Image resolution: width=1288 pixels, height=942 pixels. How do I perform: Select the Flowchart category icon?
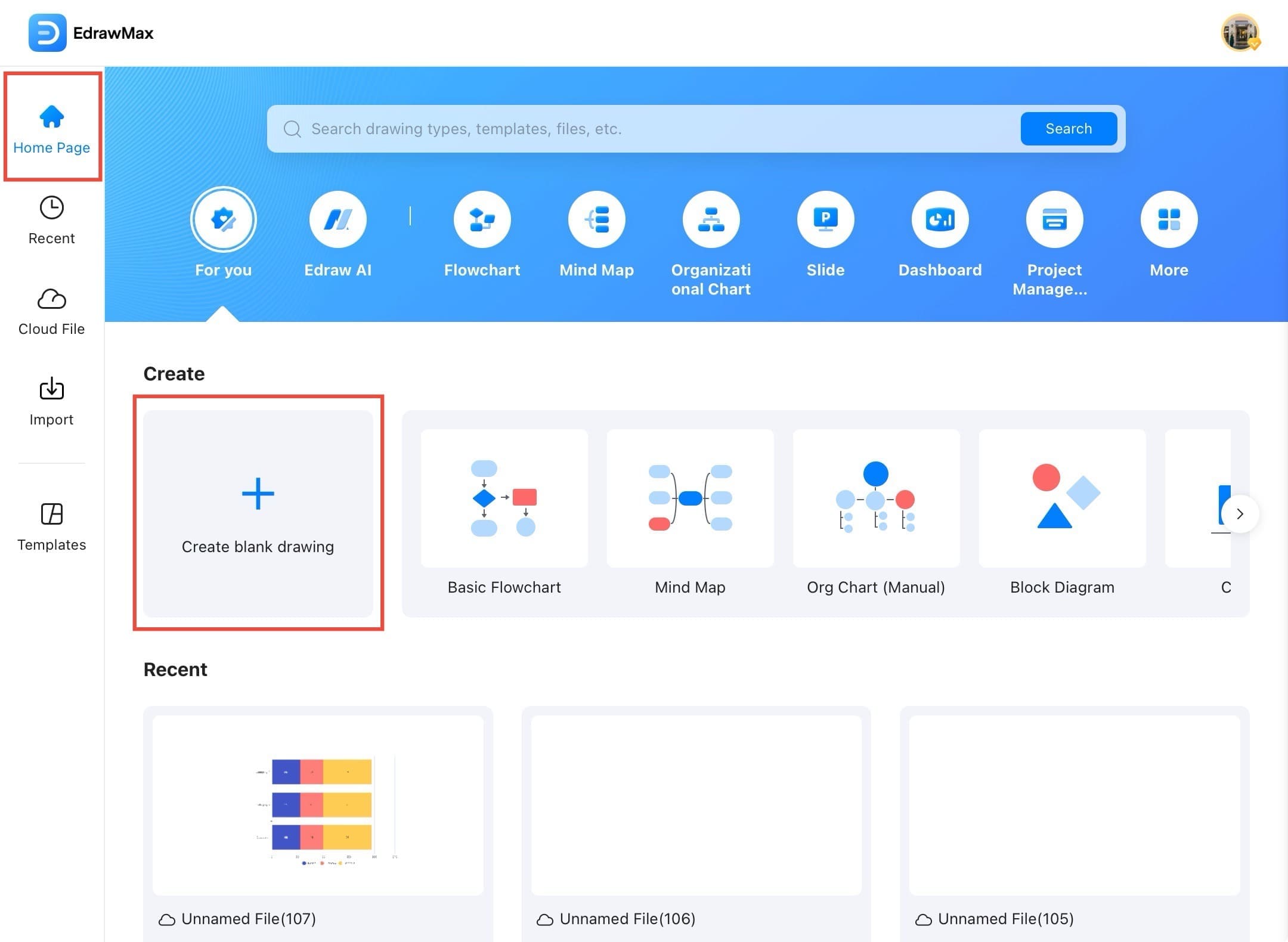(482, 219)
